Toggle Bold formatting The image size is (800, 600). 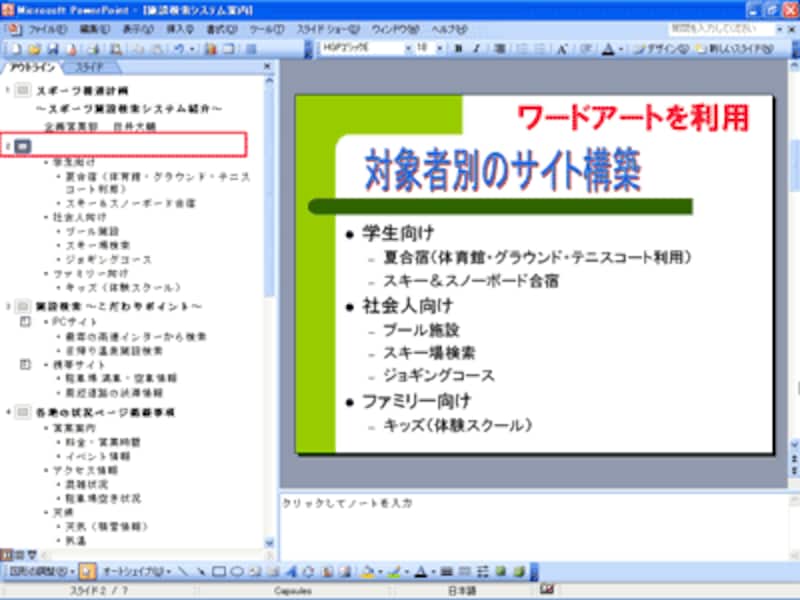click(458, 48)
